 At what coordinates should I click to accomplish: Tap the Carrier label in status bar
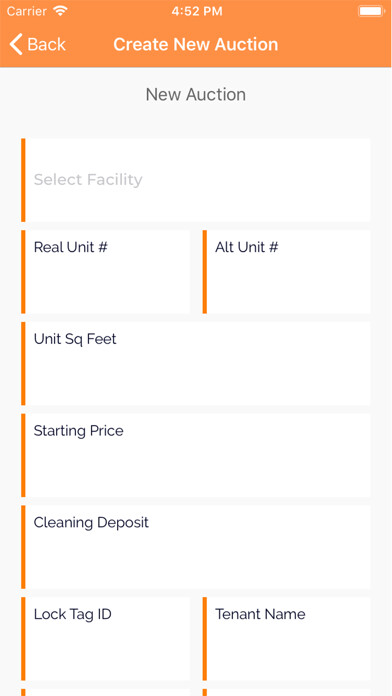[27, 11]
